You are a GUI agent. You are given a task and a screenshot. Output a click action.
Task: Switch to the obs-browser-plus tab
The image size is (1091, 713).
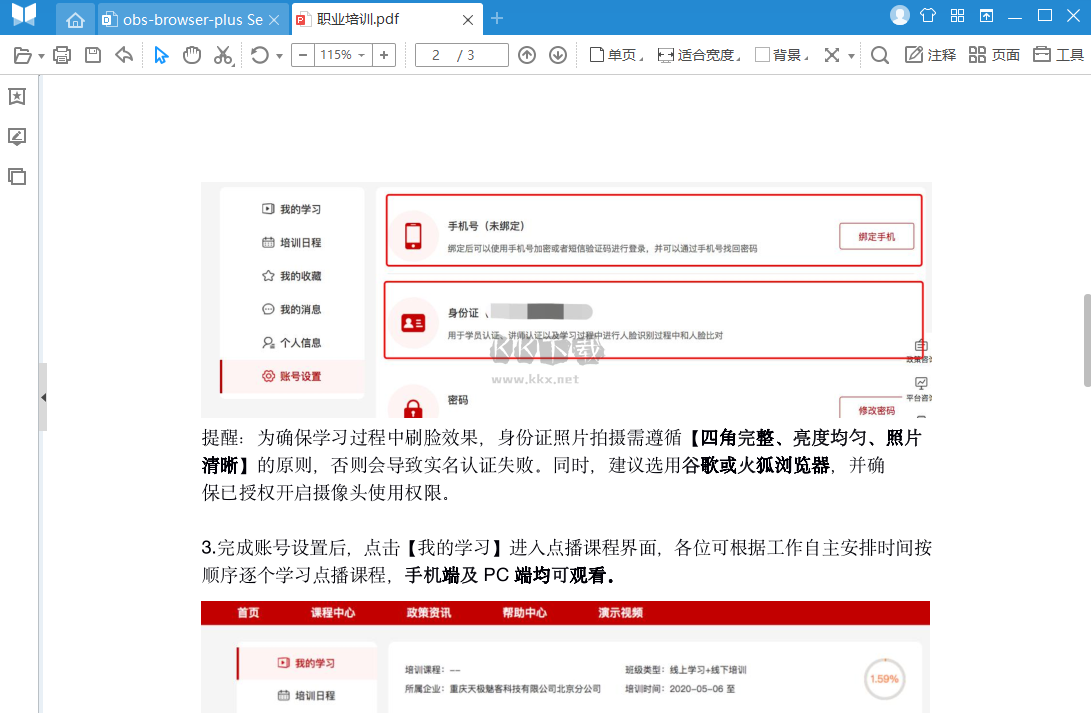(185, 18)
